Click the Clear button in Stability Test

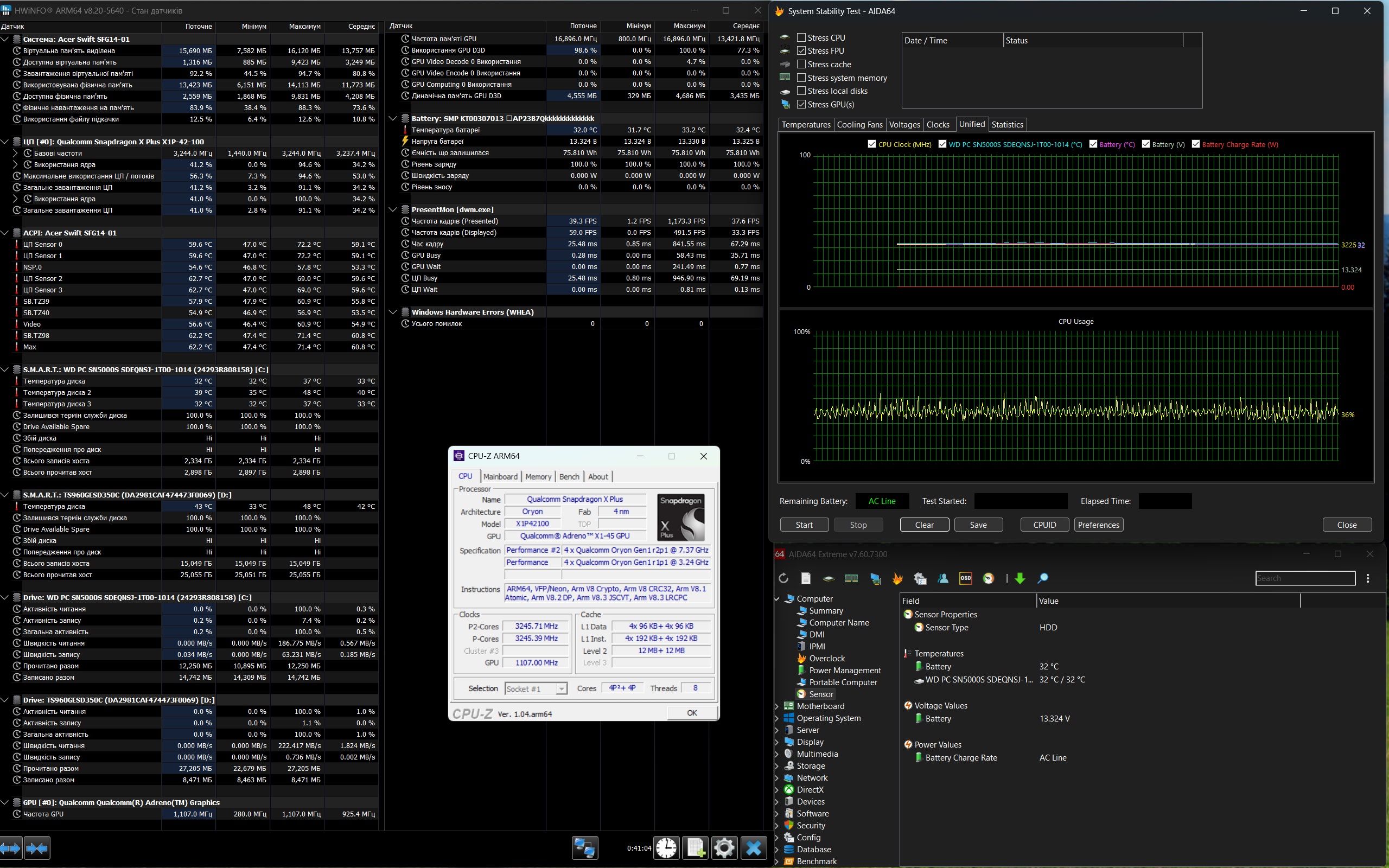coord(924,525)
